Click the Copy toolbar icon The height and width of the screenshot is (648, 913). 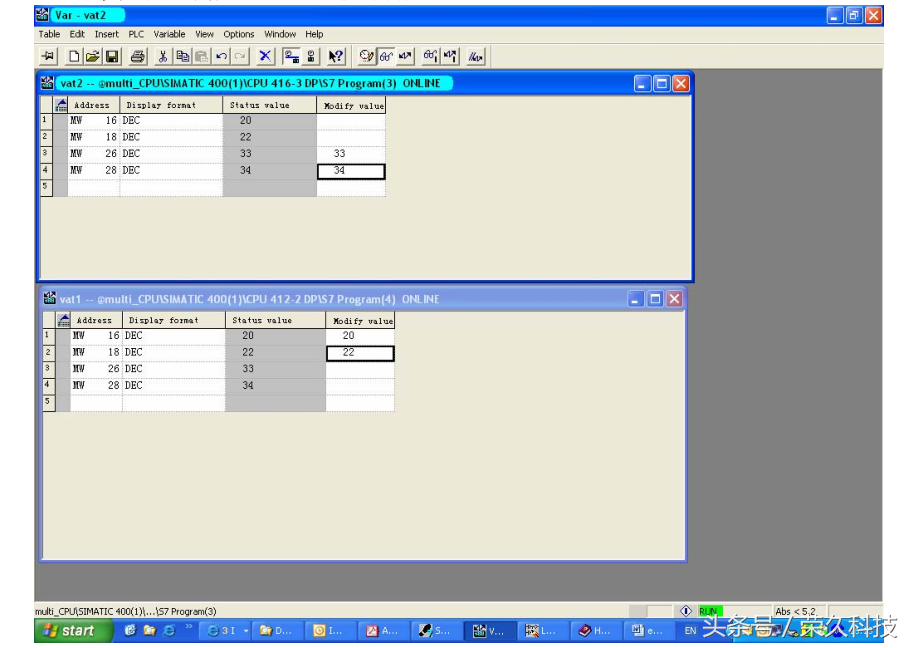(x=182, y=57)
